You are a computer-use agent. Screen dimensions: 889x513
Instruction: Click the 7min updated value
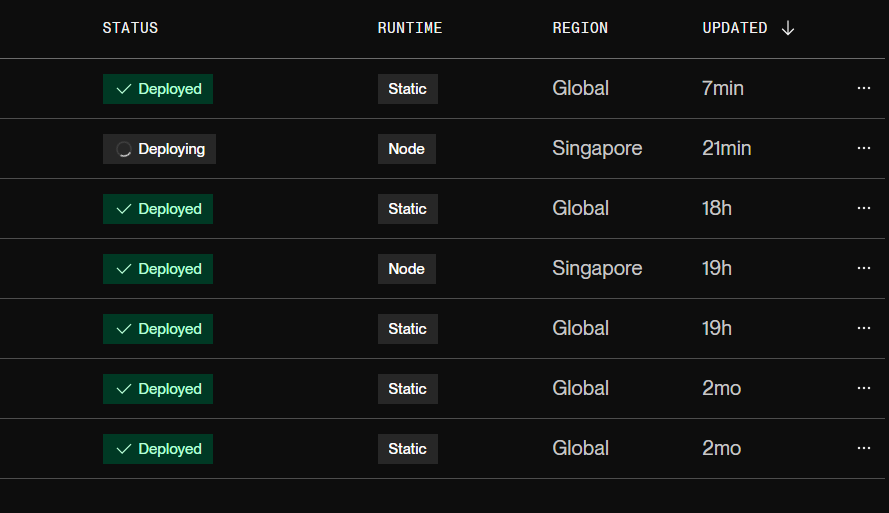pyautogui.click(x=723, y=88)
